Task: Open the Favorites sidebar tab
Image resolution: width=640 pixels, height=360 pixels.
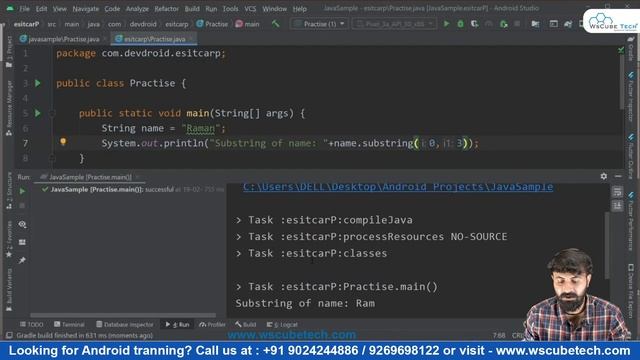Action: [9, 239]
